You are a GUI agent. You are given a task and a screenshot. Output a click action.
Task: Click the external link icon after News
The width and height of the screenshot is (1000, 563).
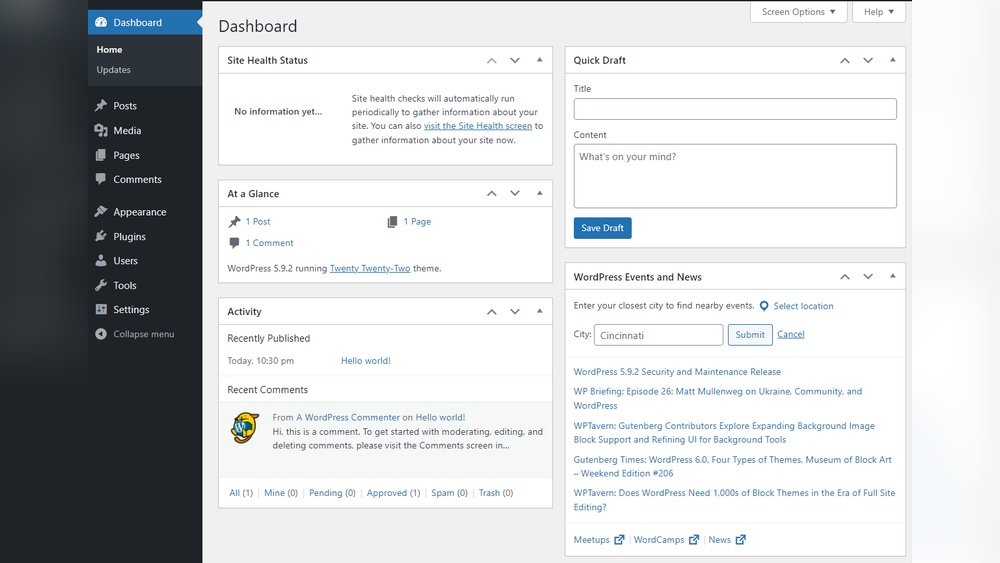(740, 539)
